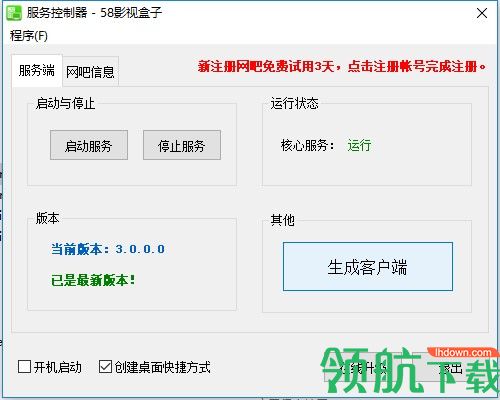500x400 pixels.
Task: Switch to the 网吧信息 tab
Action: coord(90,72)
